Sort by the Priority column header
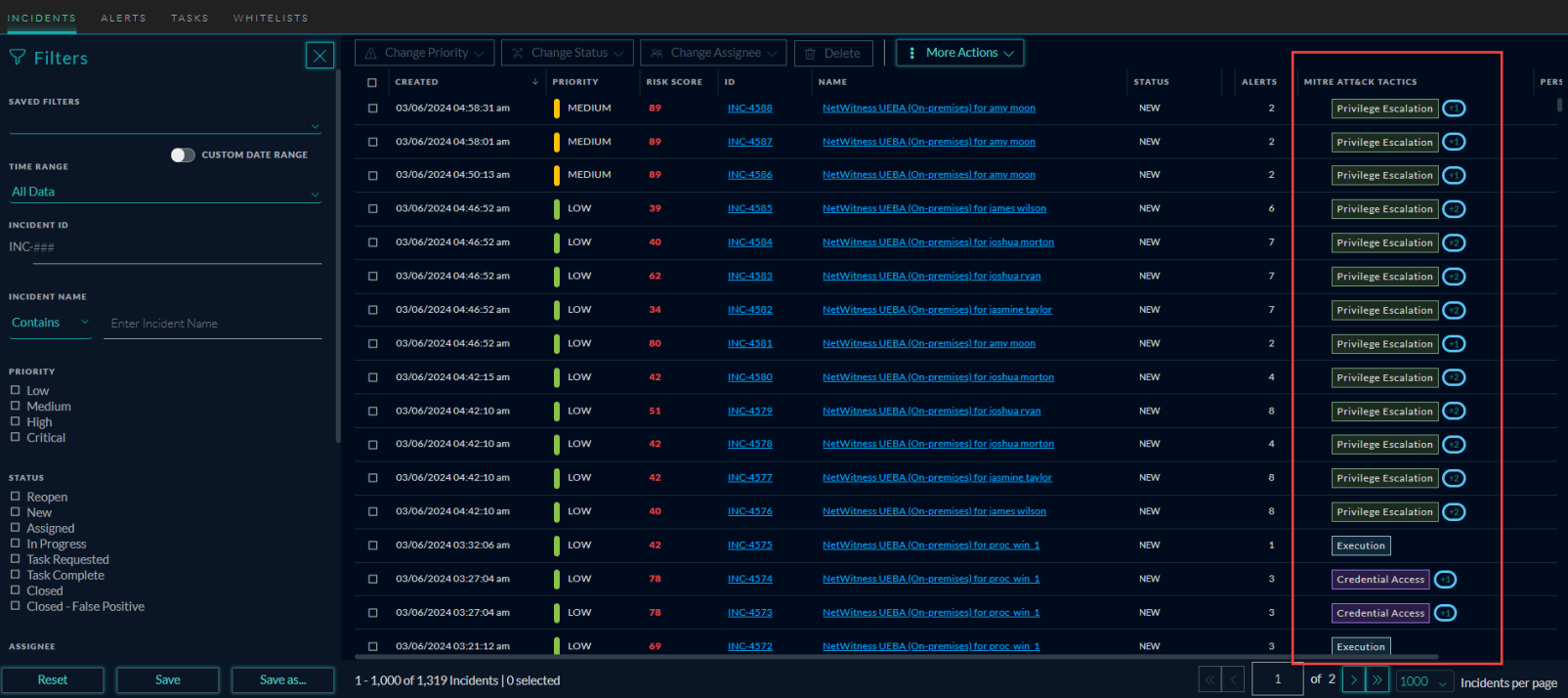The width and height of the screenshot is (1568, 698). pos(575,82)
